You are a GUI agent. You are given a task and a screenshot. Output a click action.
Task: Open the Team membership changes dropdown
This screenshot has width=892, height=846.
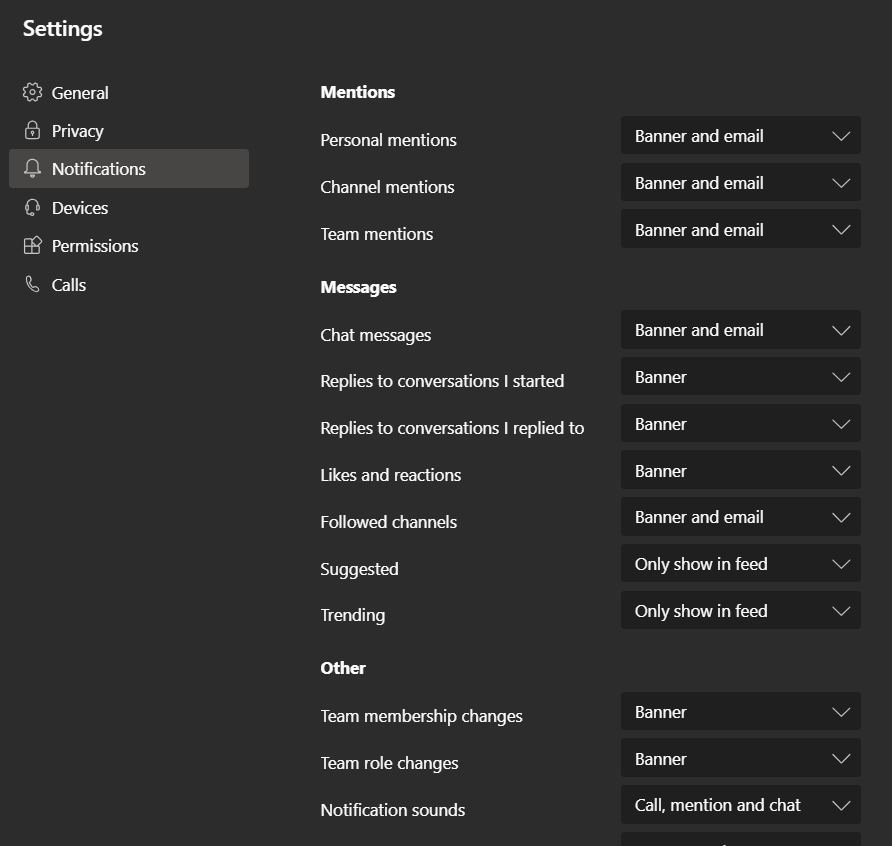click(740, 712)
